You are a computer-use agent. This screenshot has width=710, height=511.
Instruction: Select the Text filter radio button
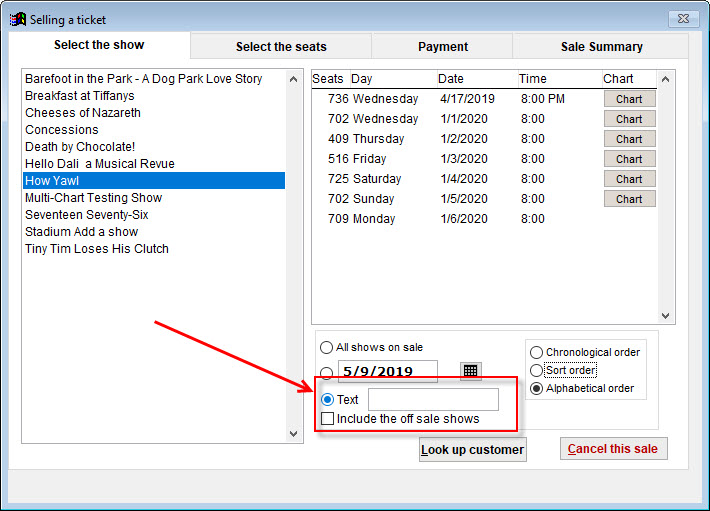(x=327, y=400)
